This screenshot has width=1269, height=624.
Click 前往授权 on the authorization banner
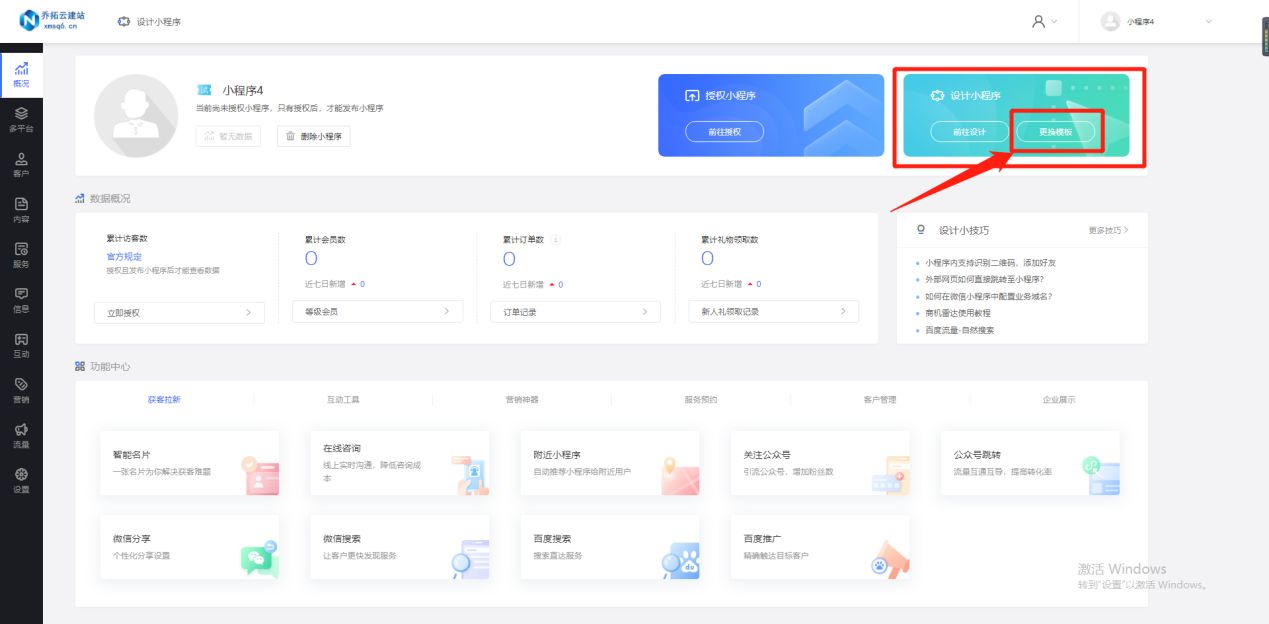[724, 131]
